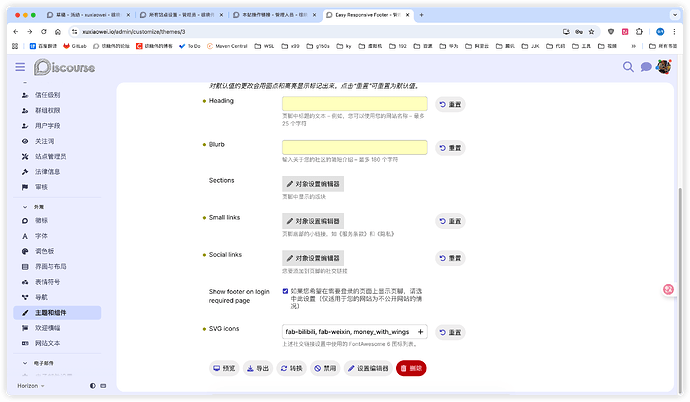This screenshot has width=690, height=402.
Task: Reset the Blurb setting with 重置
Action: (451, 148)
